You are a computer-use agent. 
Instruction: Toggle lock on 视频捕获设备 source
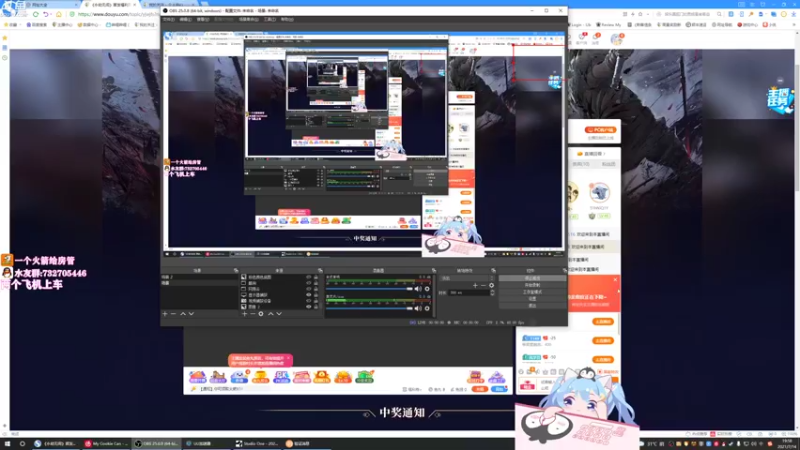click(316, 301)
